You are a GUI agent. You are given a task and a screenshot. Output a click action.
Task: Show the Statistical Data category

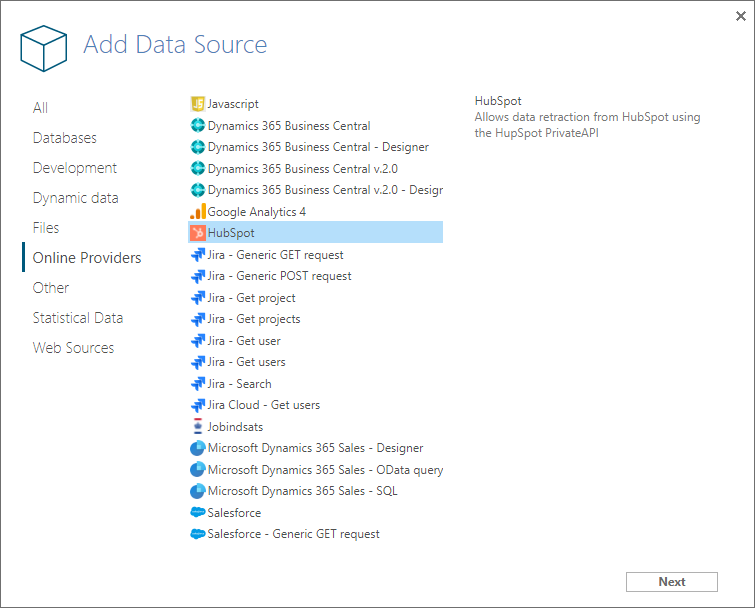78,318
